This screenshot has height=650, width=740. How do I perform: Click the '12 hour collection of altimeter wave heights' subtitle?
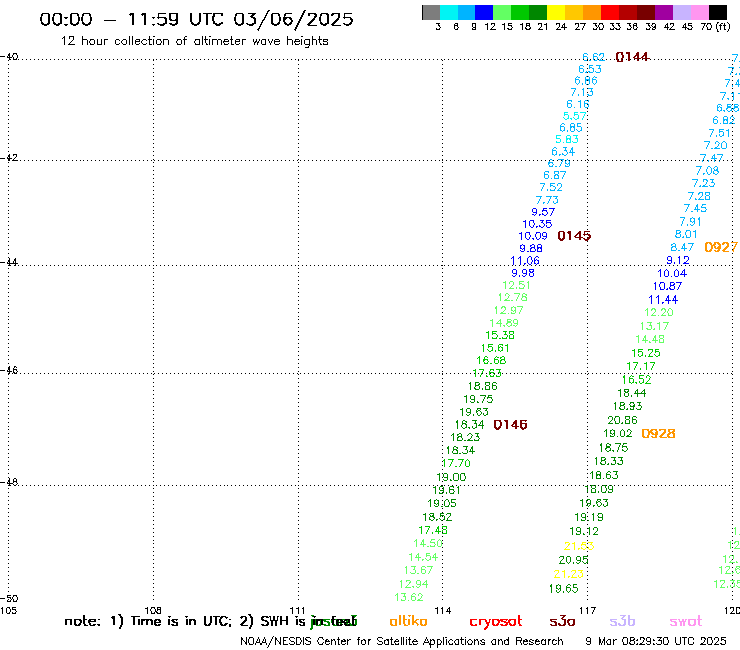coord(194,41)
